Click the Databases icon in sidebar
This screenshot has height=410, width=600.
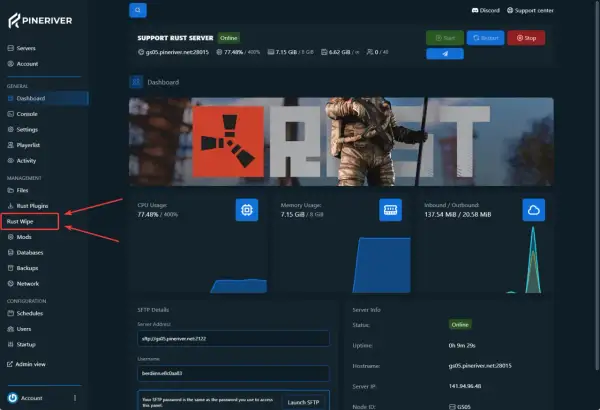(x=10, y=253)
